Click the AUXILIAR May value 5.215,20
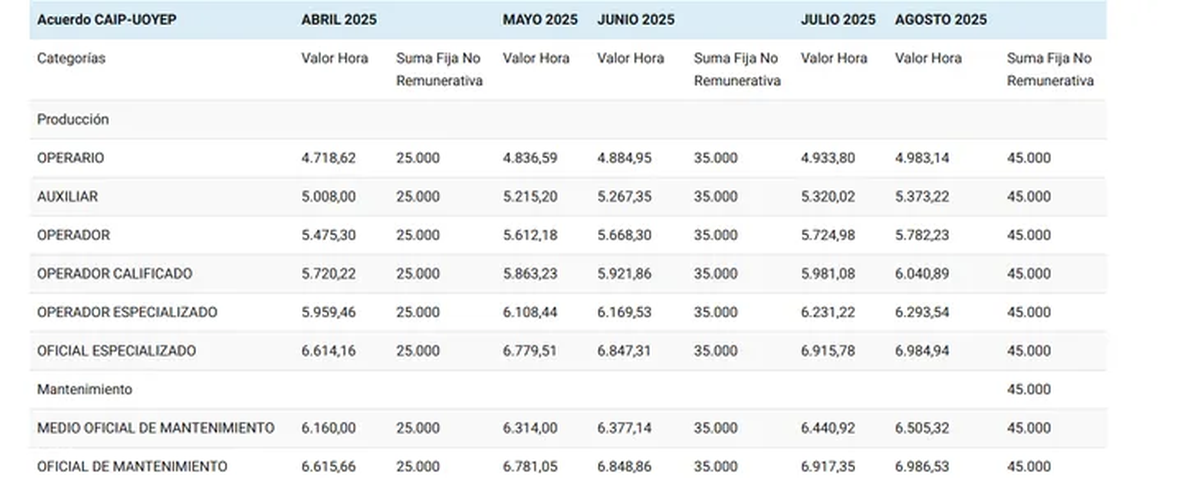The width and height of the screenshot is (1200, 478). 530,197
